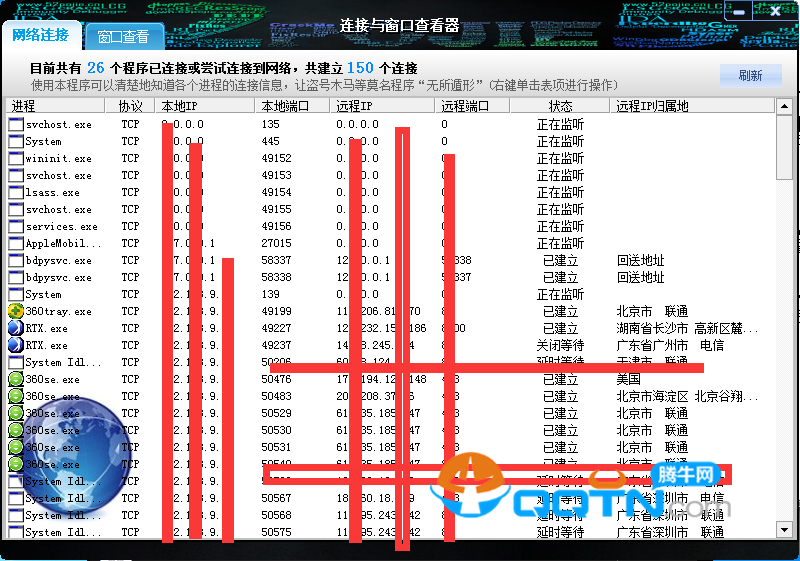800x561 pixels.
Task: Click the services.exe process icon
Action: 15,226
